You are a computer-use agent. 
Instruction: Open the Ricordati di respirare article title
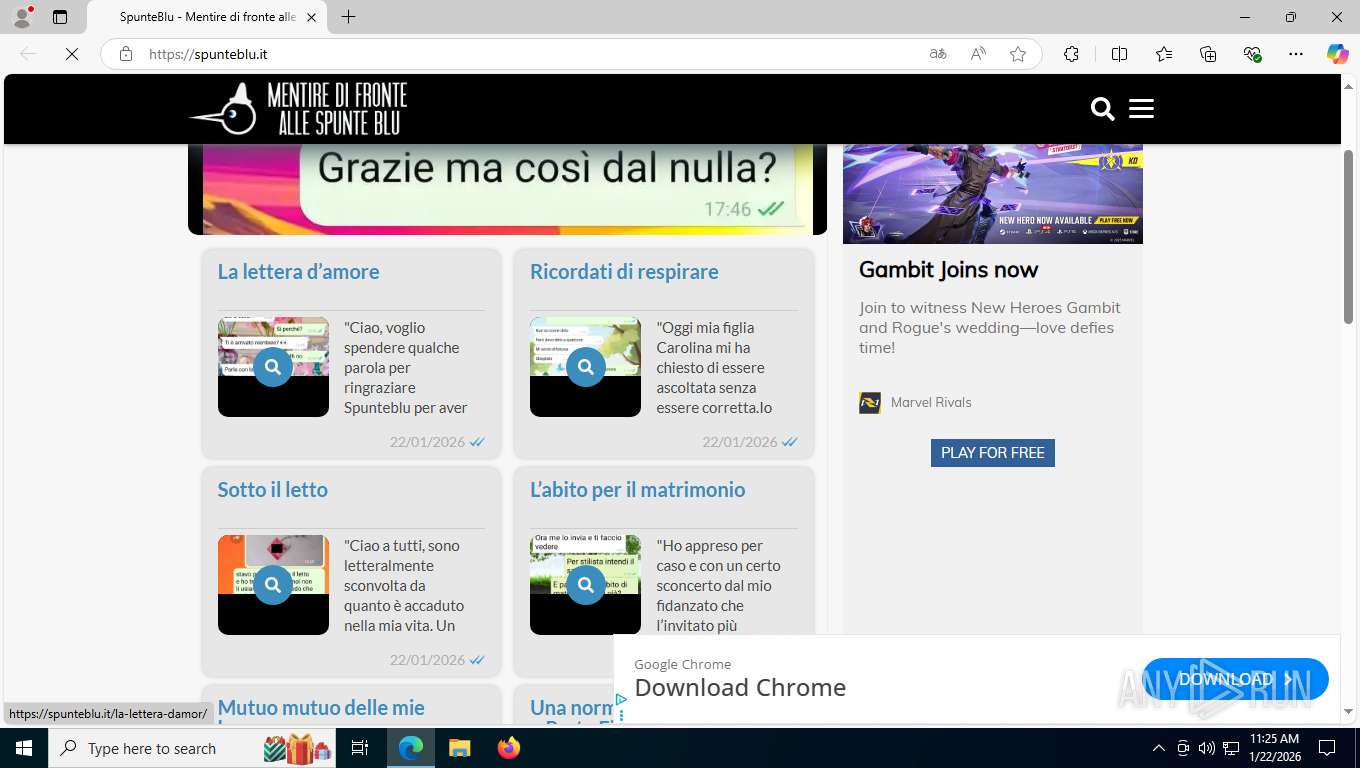coord(624,272)
